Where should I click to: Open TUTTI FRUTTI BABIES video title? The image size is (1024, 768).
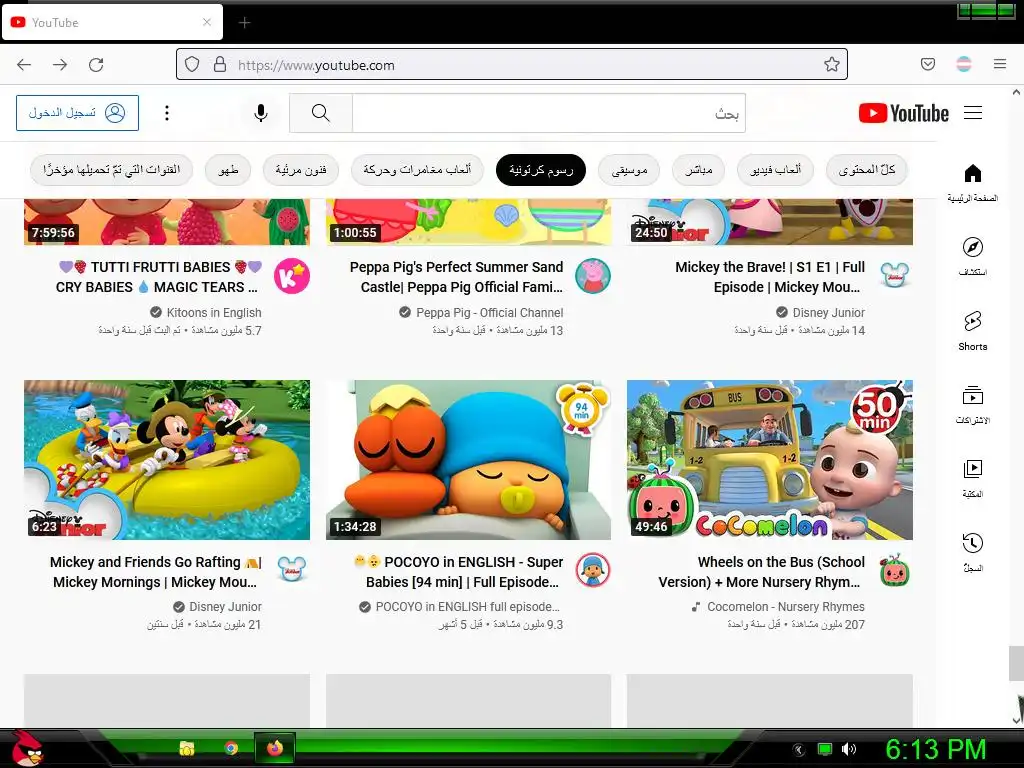point(159,277)
